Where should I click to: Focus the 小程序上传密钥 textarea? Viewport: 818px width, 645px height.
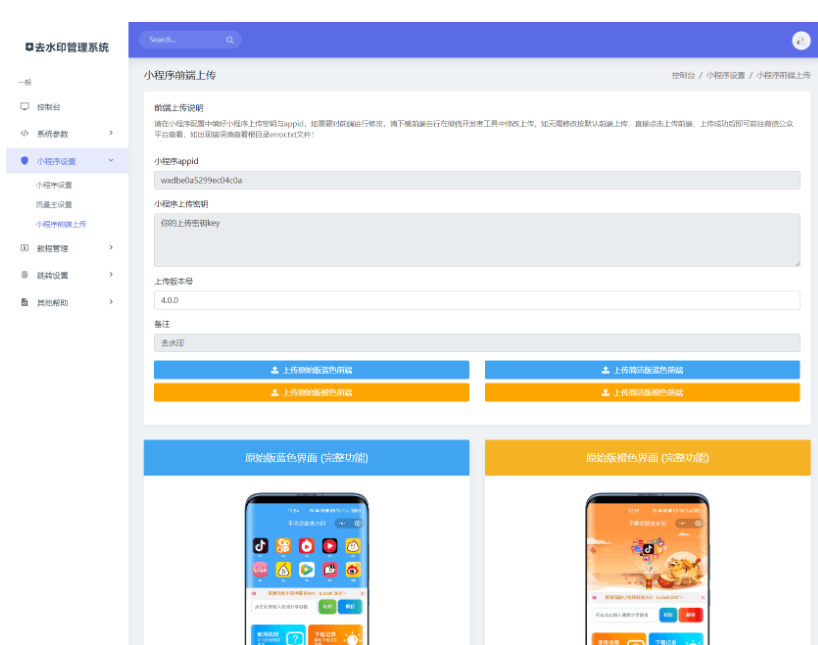[x=477, y=240]
